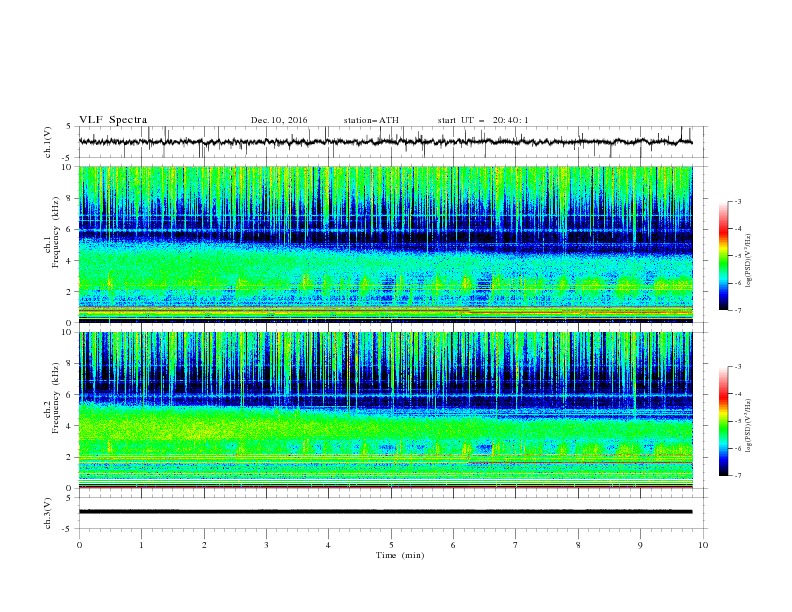Click time axis tick label "7"
Screen dimensions: 792x612
point(516,545)
